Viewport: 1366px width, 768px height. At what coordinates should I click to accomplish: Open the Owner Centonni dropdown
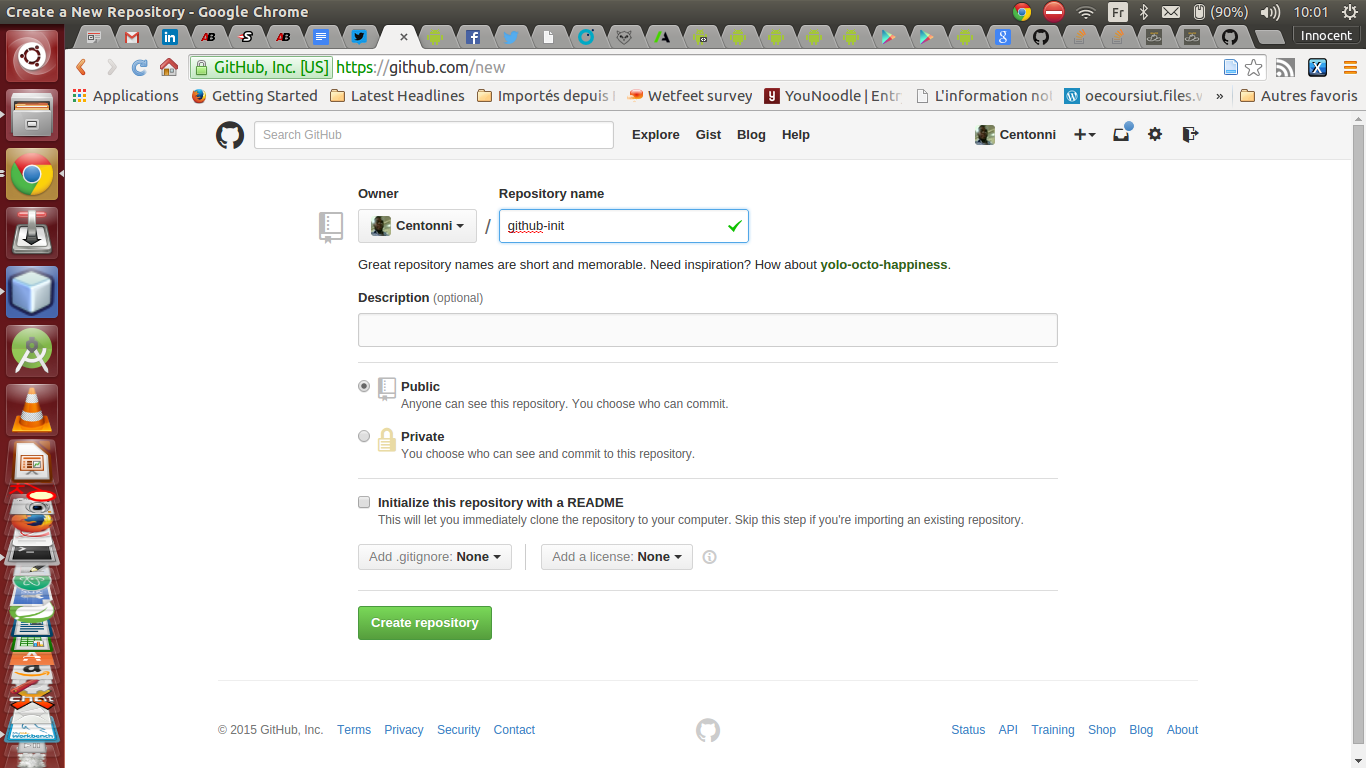tap(417, 226)
